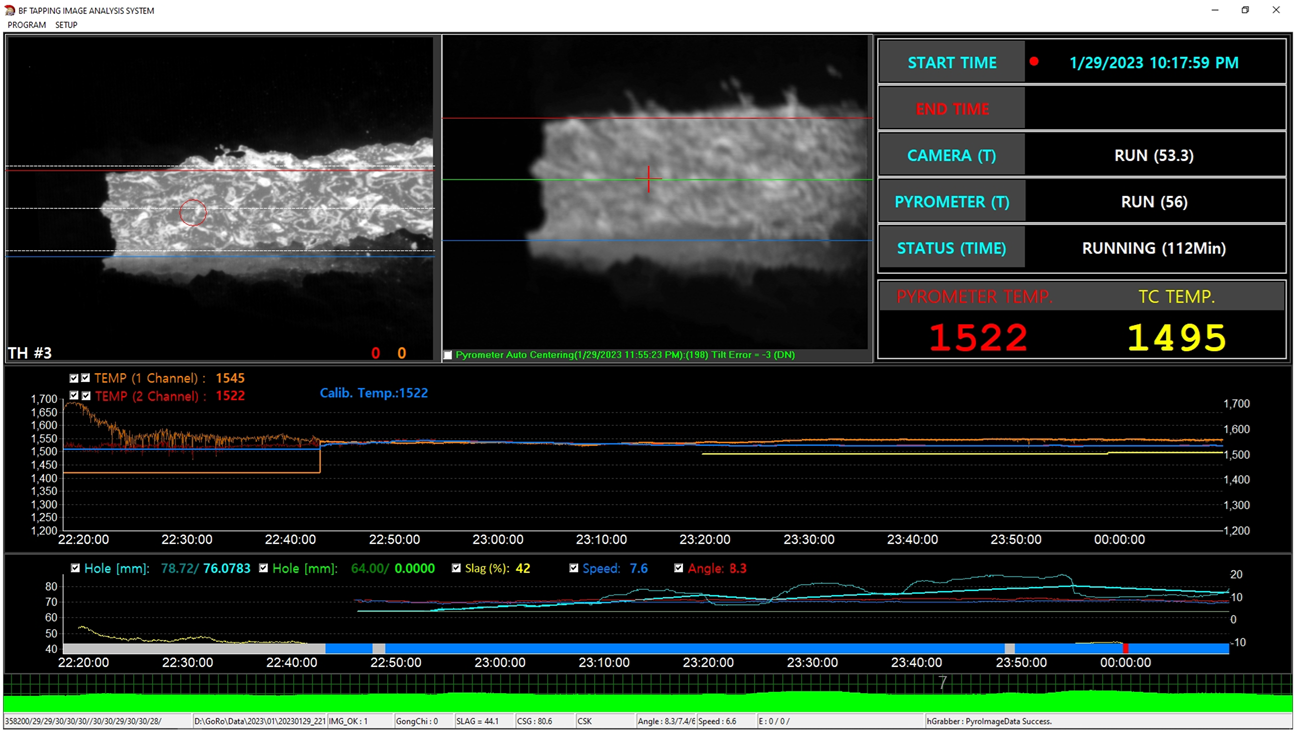Enable Pyrometer Auto Centering checkbox

pyautogui.click(x=448, y=355)
